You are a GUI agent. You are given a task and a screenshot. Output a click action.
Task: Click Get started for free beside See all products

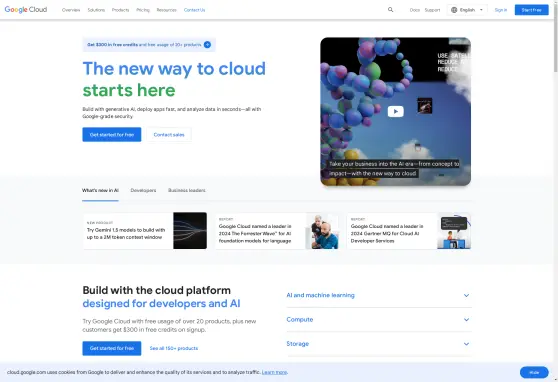tap(112, 348)
